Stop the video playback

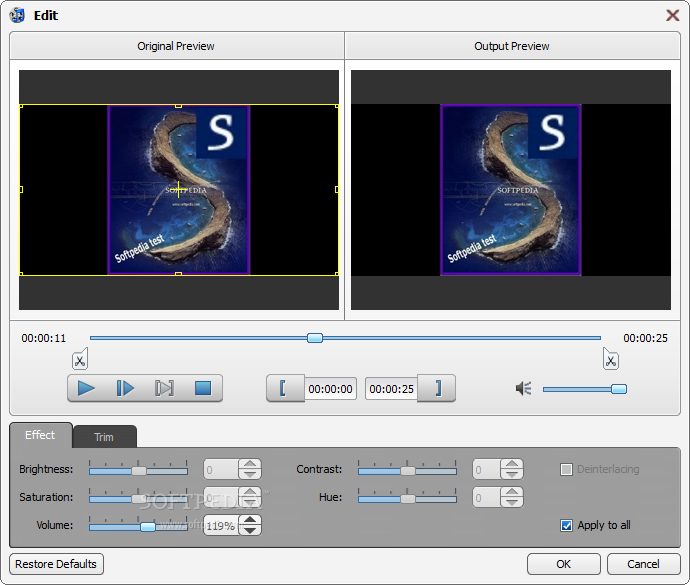[x=203, y=389]
